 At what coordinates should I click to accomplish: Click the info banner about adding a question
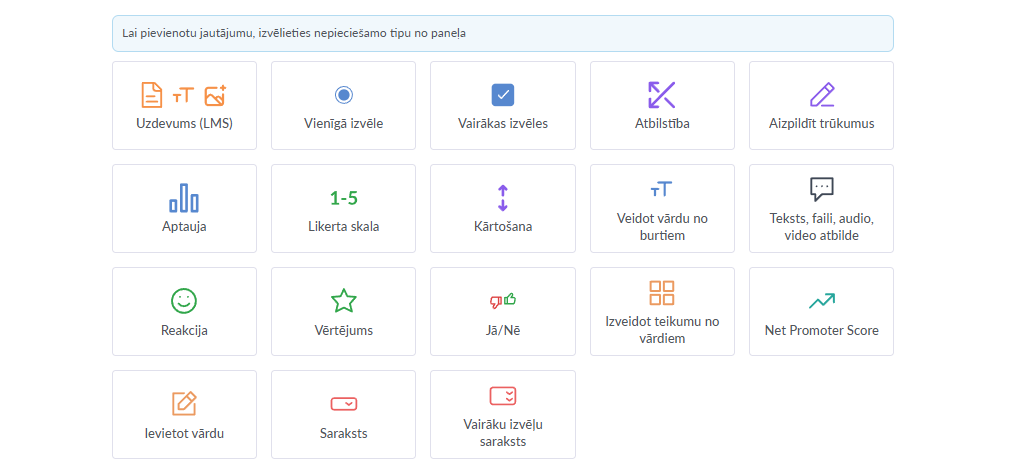tap(503, 33)
